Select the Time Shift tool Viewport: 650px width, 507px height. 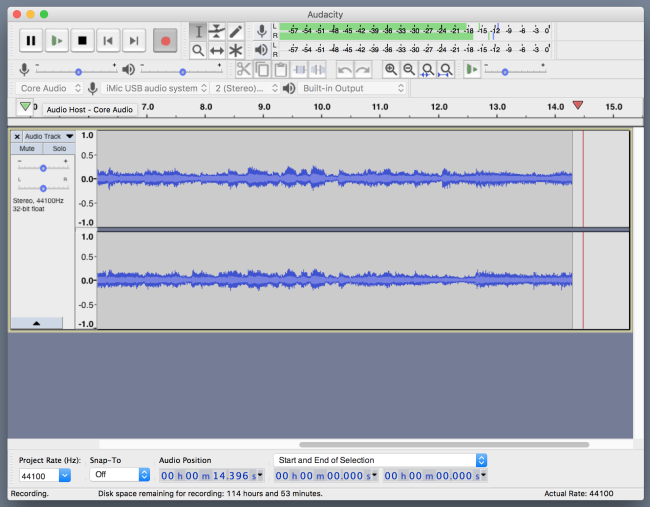pos(217,51)
